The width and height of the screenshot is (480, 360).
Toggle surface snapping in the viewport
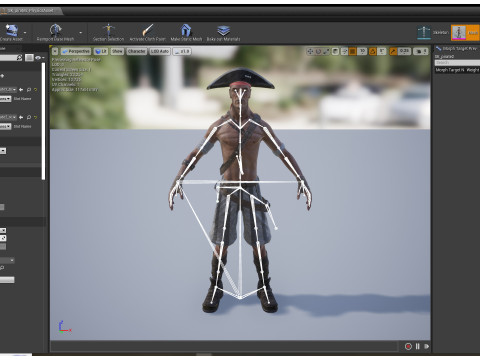(344, 51)
